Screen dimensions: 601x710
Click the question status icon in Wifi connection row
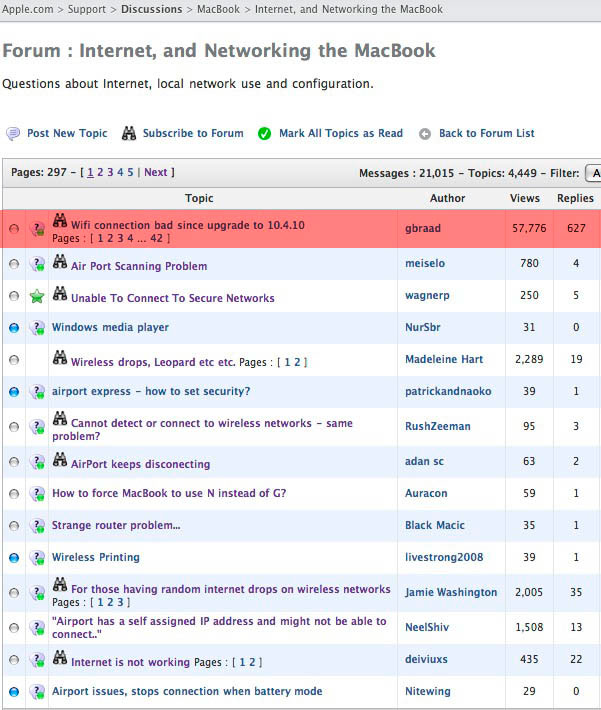37,229
